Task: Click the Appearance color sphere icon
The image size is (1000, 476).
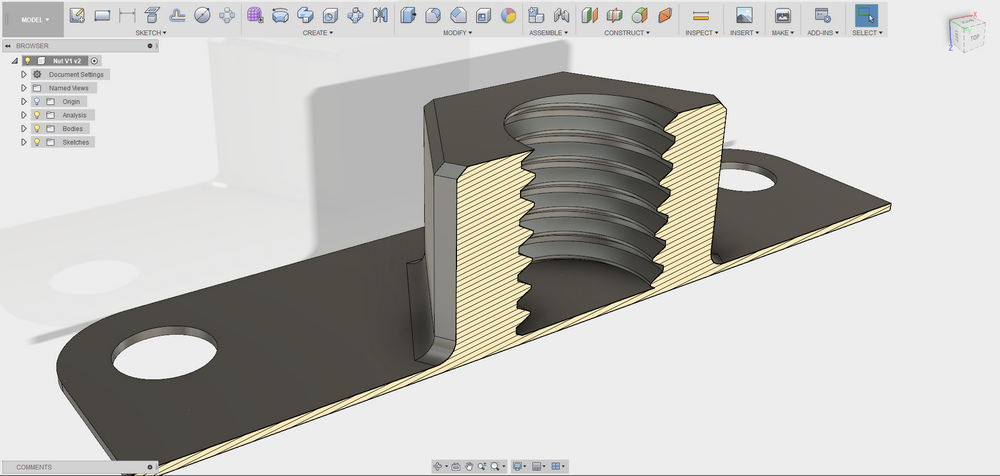Action: (508, 15)
